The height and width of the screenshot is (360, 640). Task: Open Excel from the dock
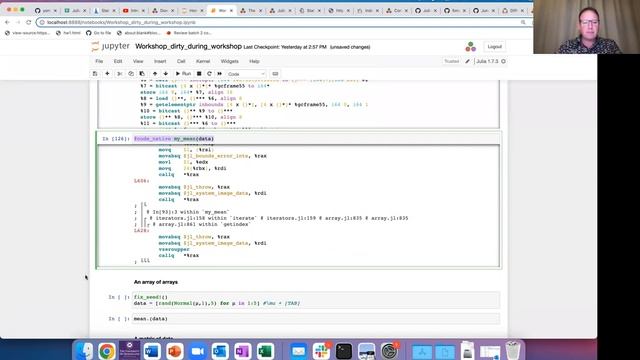pyautogui.click(x=265, y=351)
